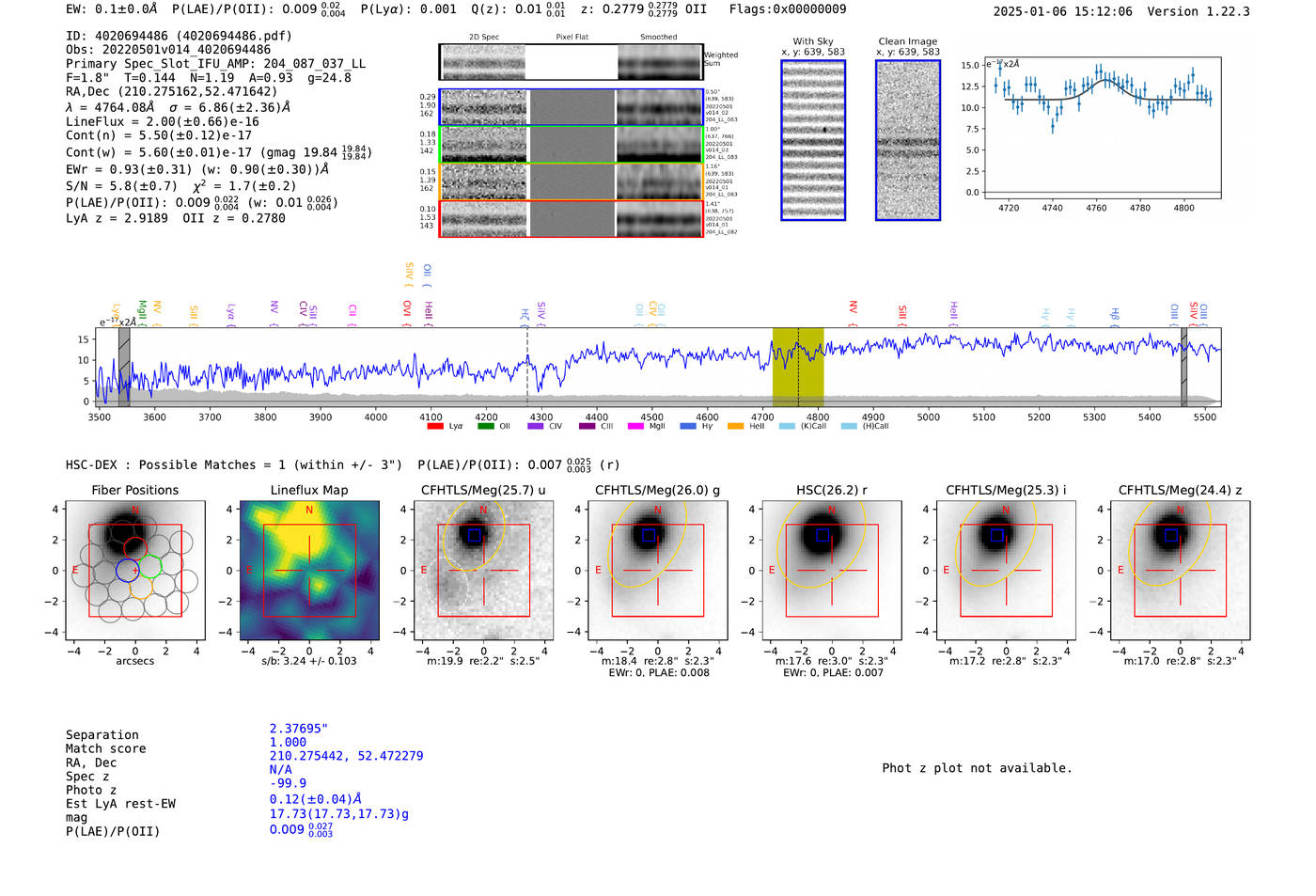Viewport: 1316px width, 896px height.
Task: Select the orange-bordered 2D spectrum row
Action: coord(571,181)
